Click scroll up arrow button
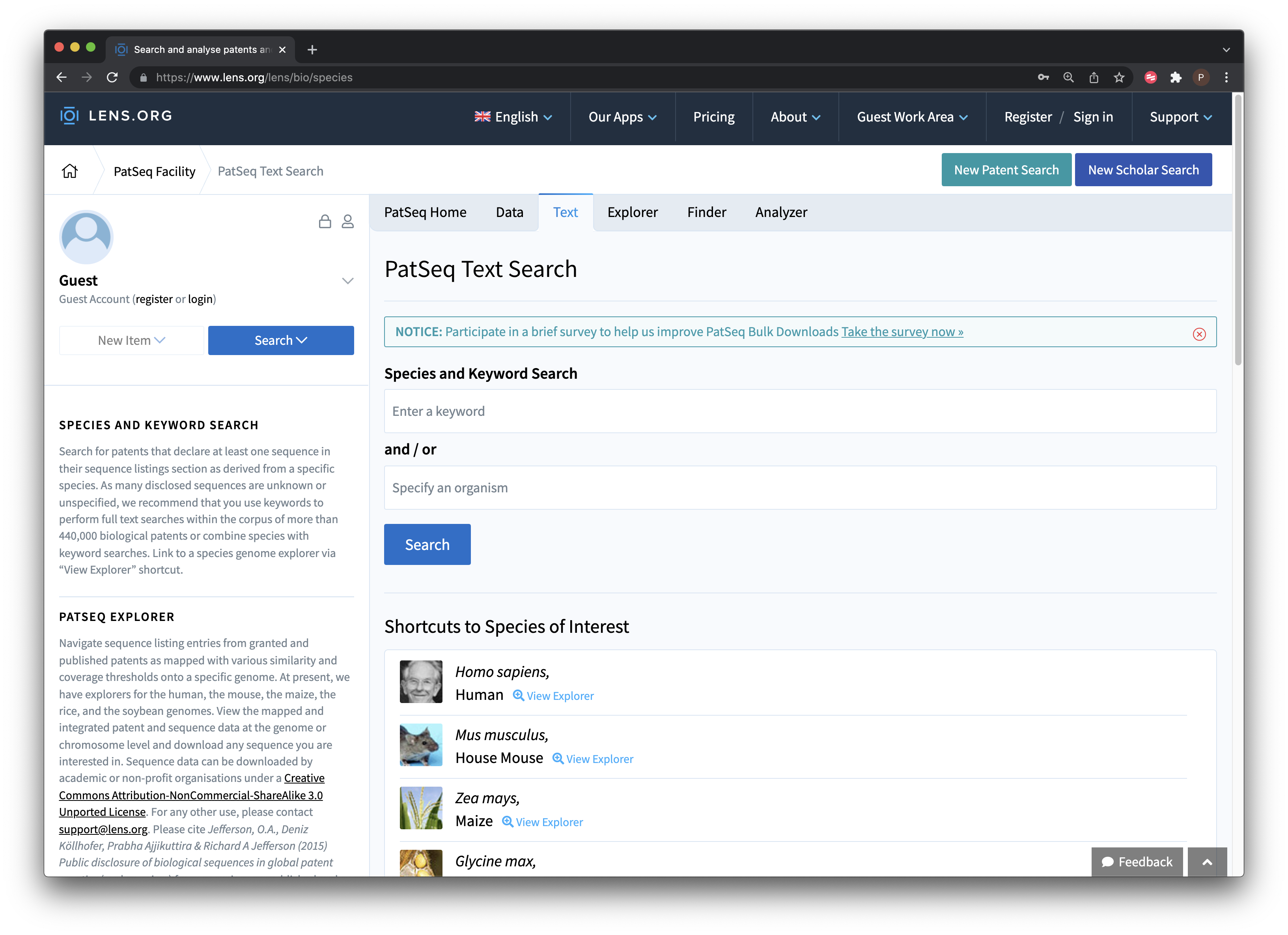Viewport: 1288px width, 935px height. 1208,861
